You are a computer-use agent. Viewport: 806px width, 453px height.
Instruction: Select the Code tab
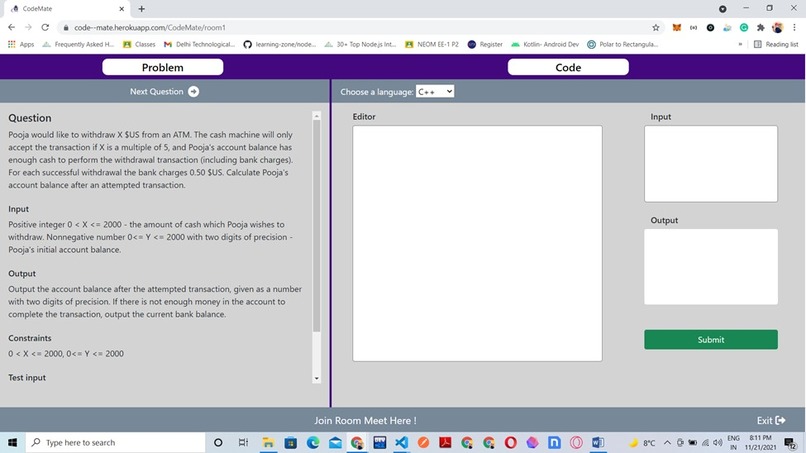[568, 67]
